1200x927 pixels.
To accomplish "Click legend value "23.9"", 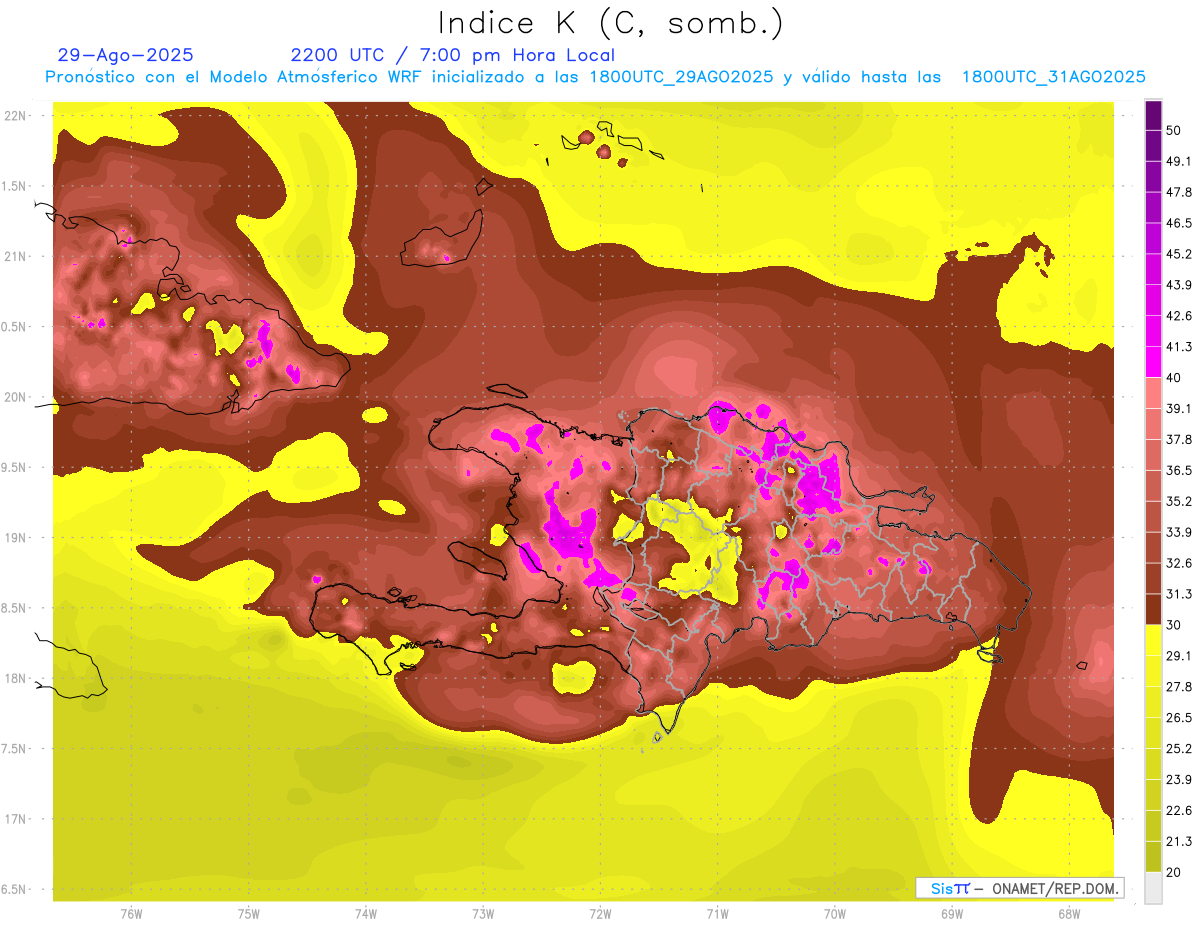I will (x=1178, y=779).
